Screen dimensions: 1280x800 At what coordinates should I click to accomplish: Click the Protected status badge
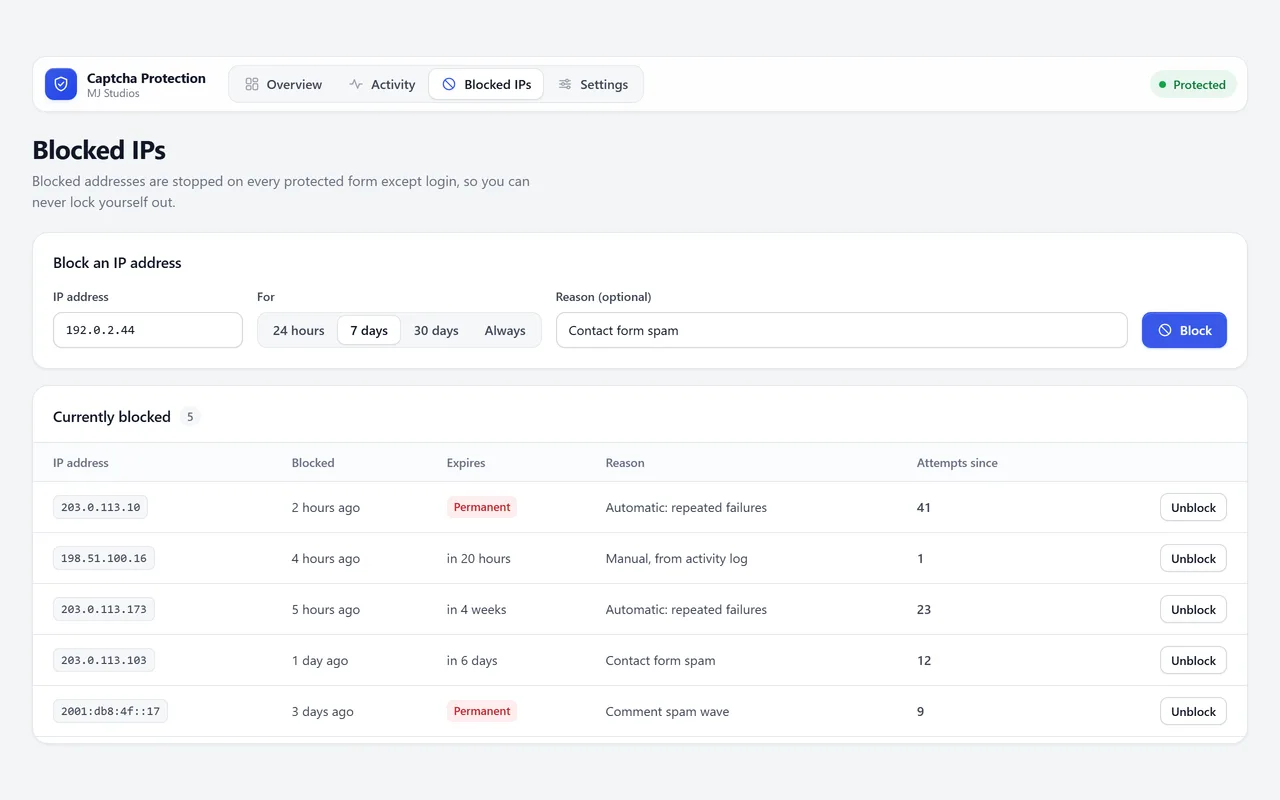pos(1193,84)
